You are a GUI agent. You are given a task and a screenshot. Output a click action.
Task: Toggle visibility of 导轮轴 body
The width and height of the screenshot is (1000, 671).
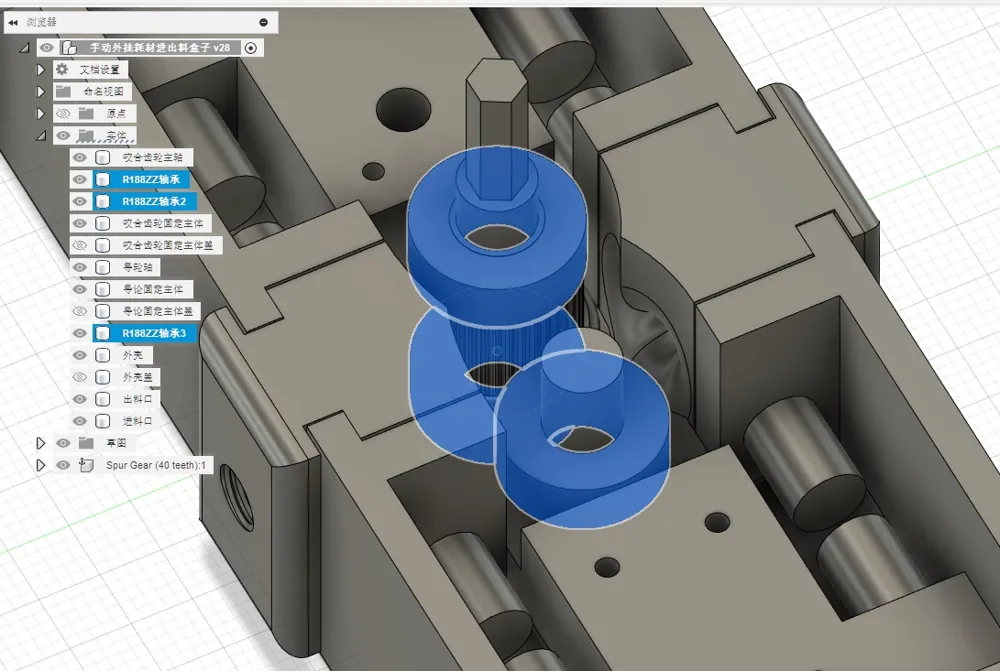pos(79,267)
